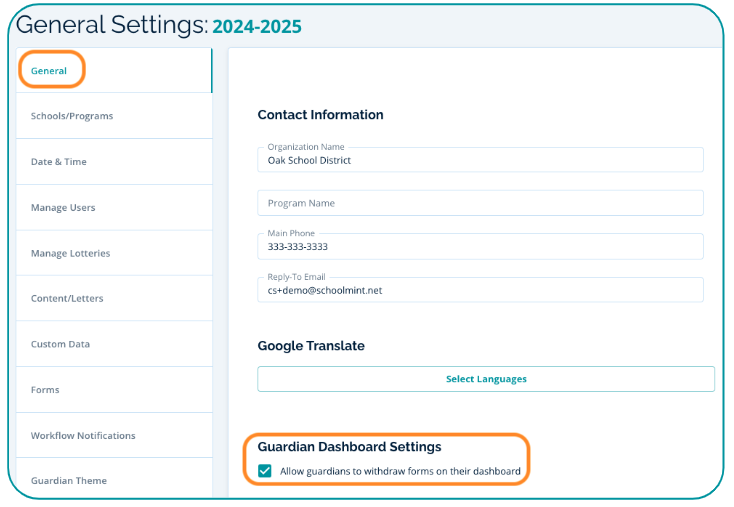
Task: Click the 2024-2025 year label in the title
Action: point(257,26)
